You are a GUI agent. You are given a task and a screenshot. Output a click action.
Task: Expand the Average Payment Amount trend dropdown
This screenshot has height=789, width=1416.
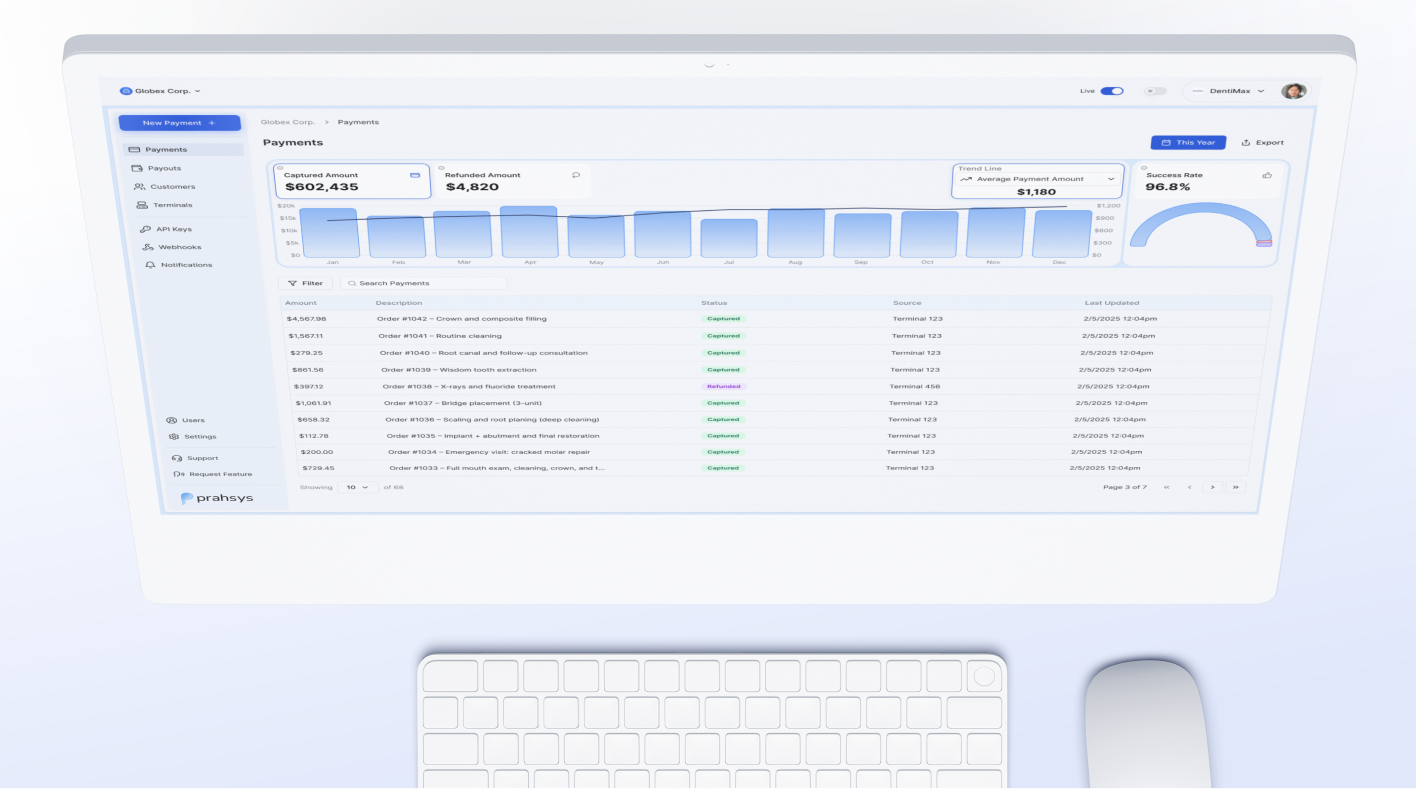coord(1038,179)
